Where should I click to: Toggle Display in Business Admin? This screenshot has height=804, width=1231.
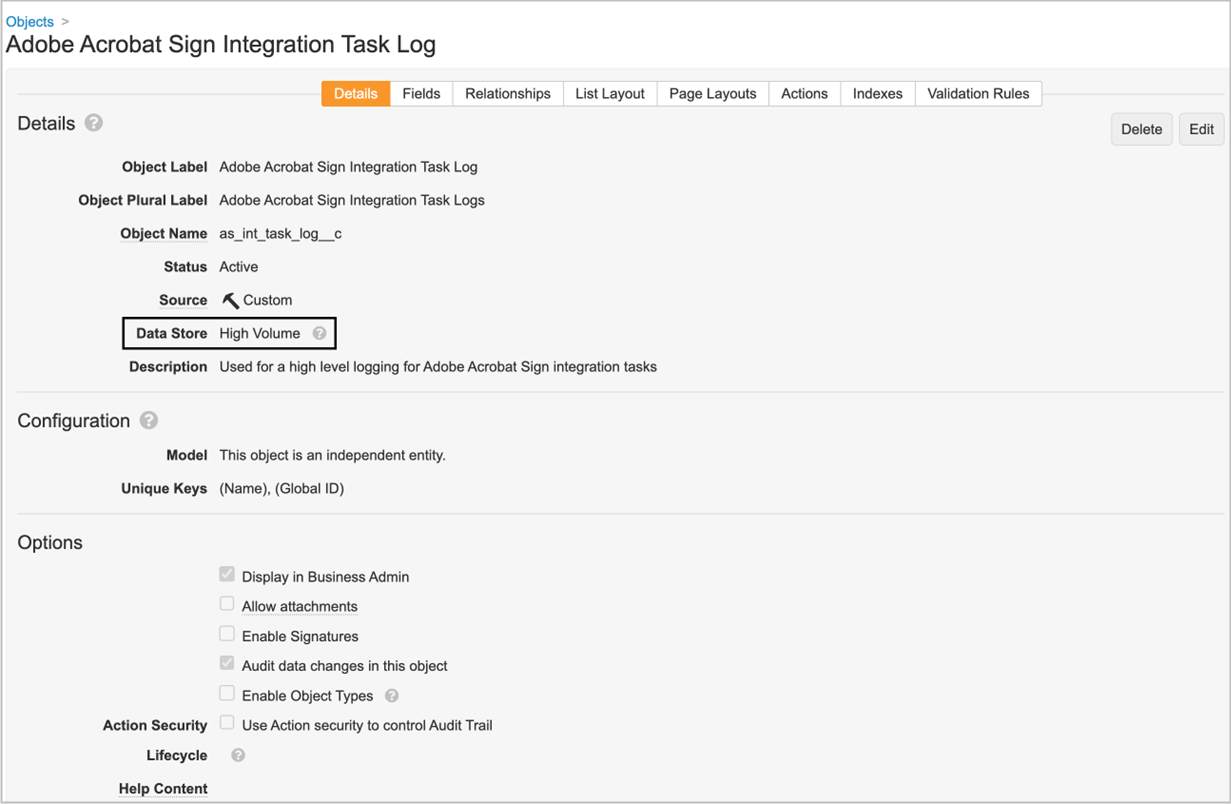coord(227,573)
